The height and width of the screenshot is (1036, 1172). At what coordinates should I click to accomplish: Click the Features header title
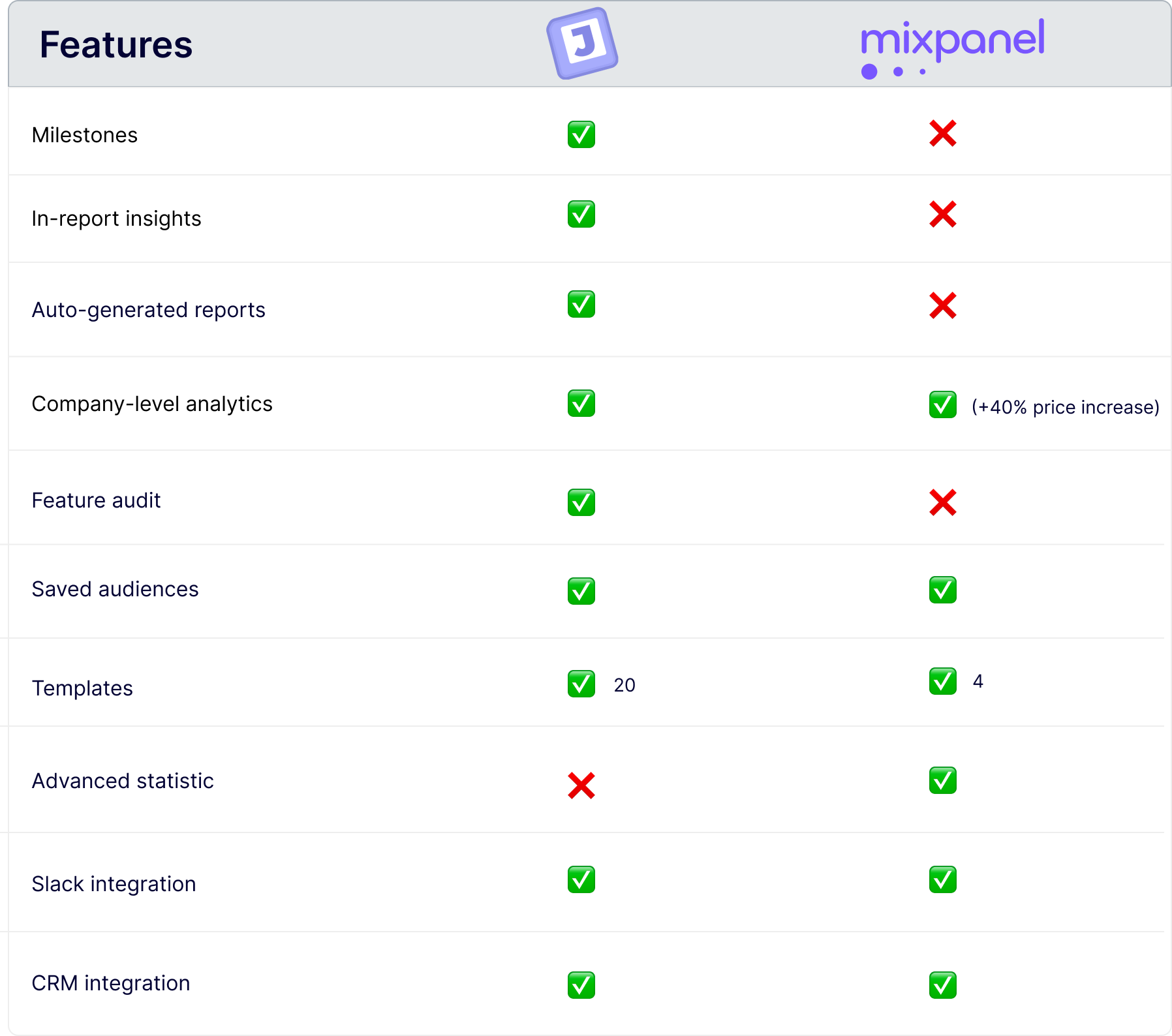[x=116, y=44]
